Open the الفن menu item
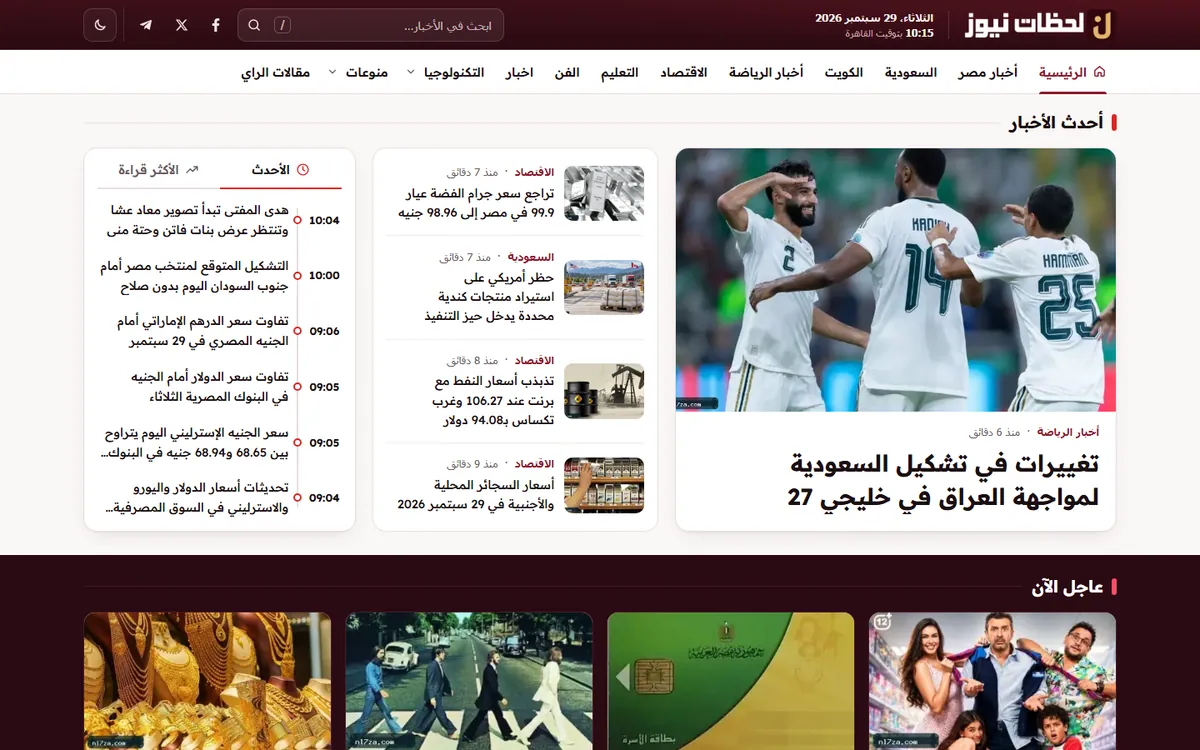 tap(567, 72)
